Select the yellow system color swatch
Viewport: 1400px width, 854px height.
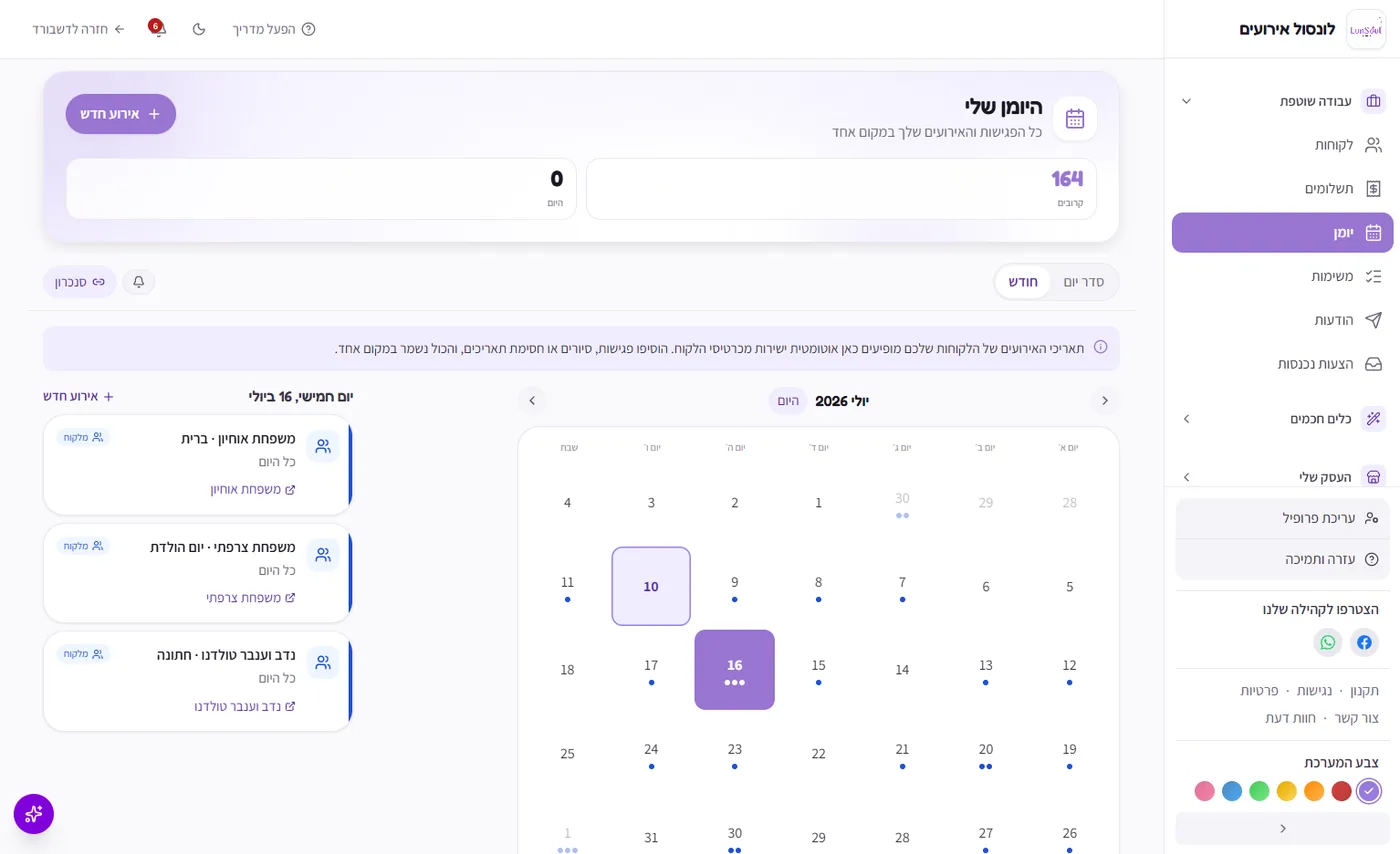[1287, 791]
